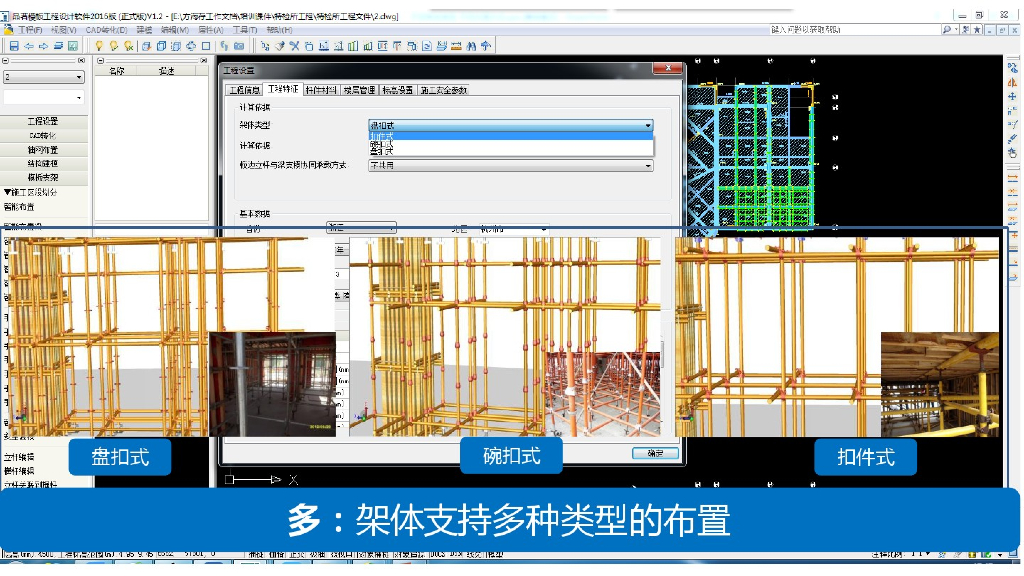Screen dimensions: 1024x576
Task: Open the 工程(F) menu
Action: click(x=30, y=30)
